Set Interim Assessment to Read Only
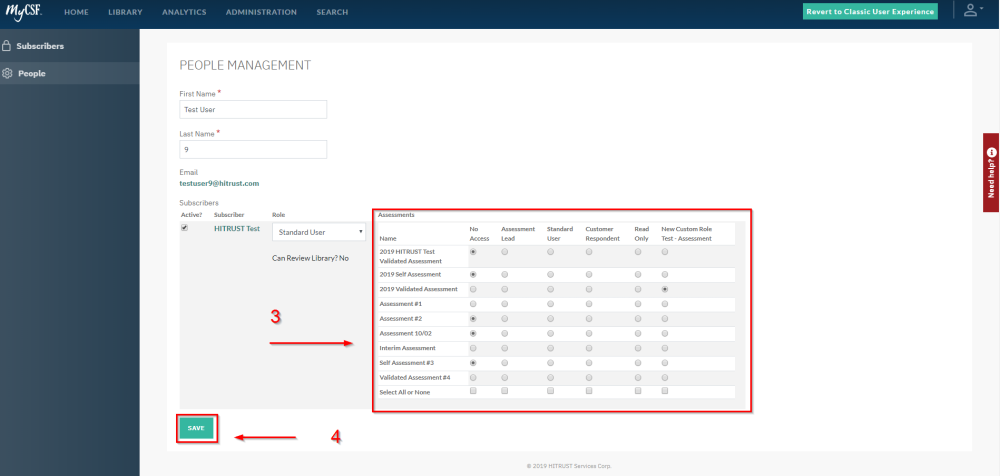 pos(638,347)
